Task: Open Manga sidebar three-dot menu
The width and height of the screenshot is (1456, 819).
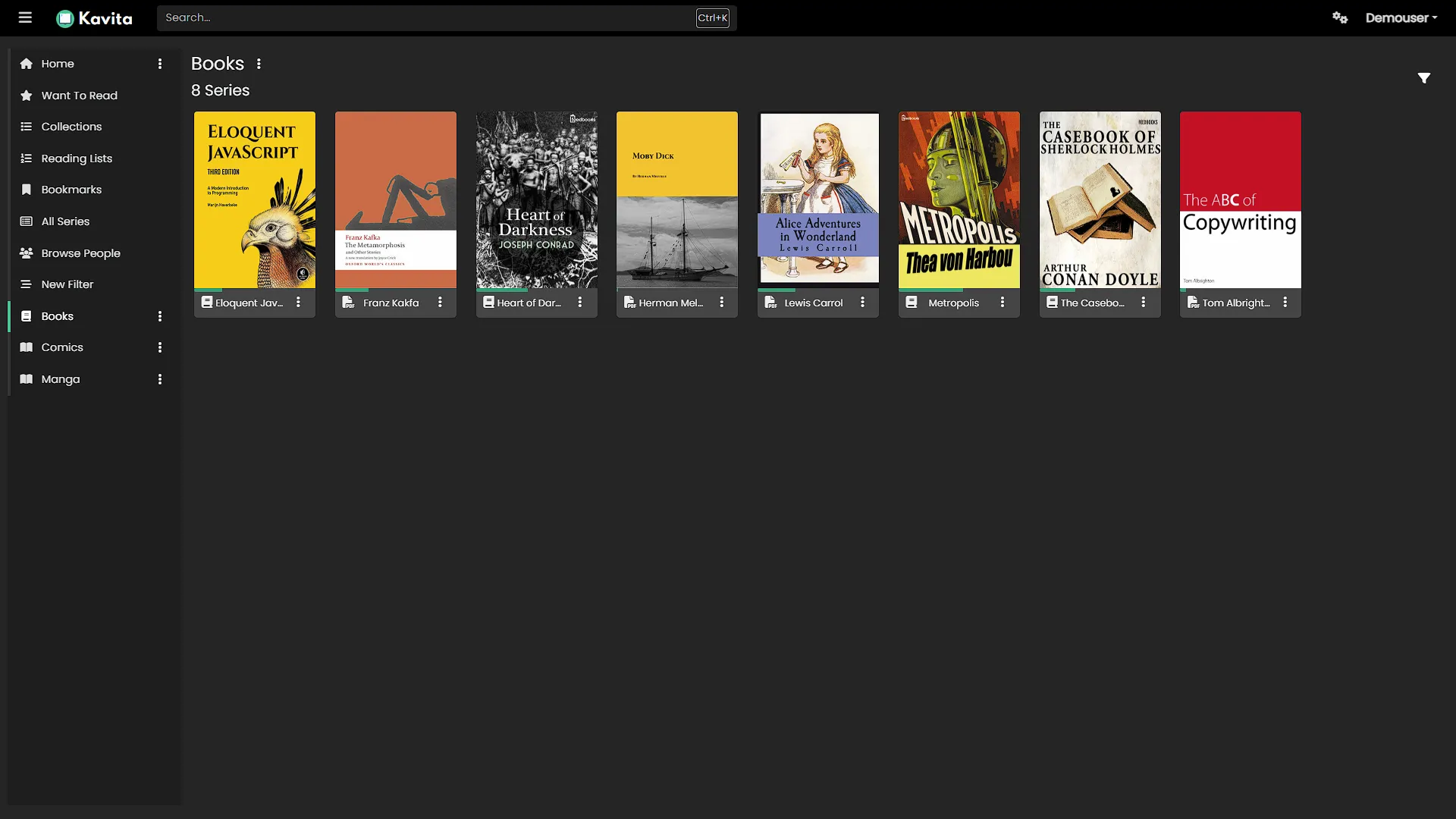Action: (x=160, y=379)
